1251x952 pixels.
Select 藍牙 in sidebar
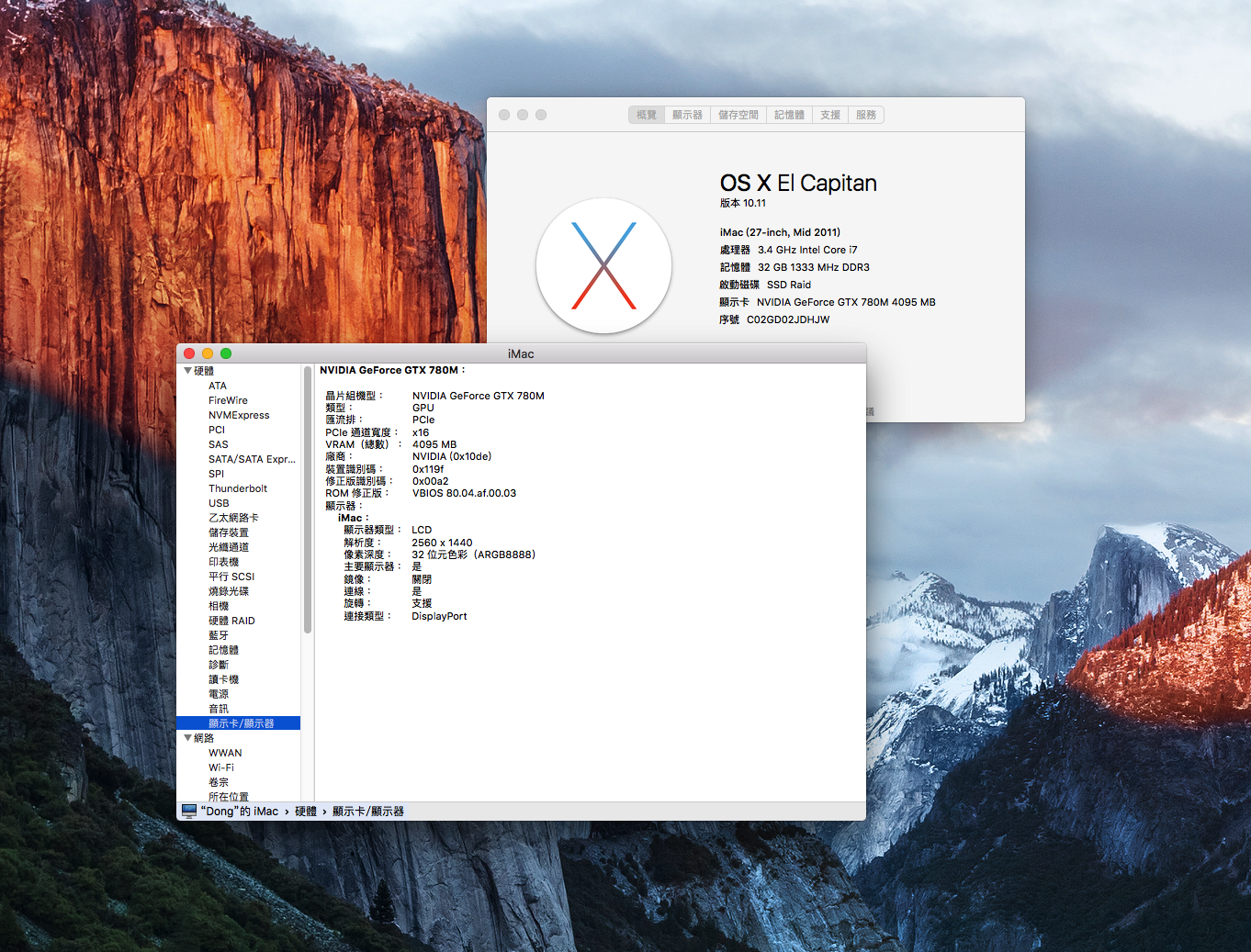tap(219, 635)
